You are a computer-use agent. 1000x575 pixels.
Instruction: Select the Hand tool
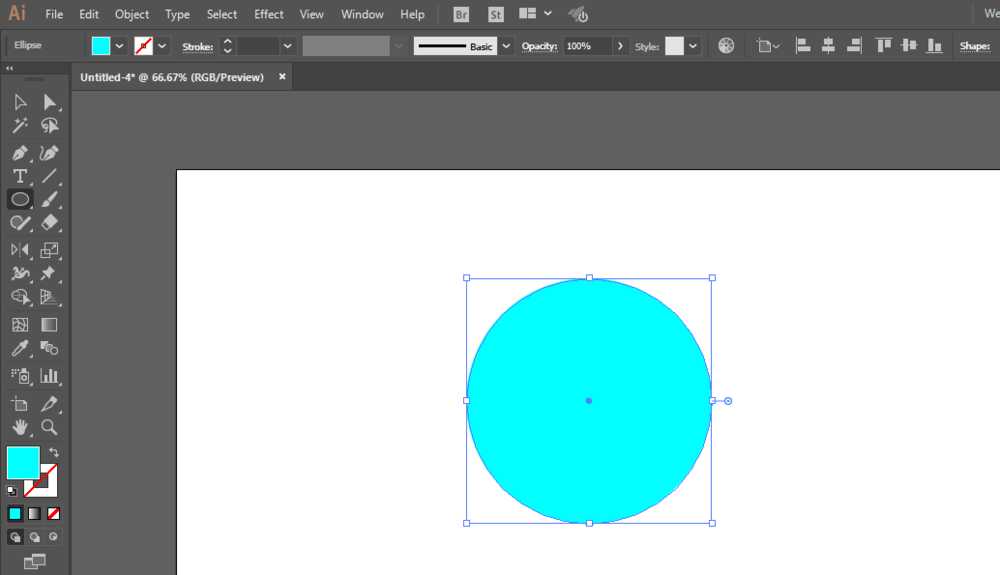tap(20, 427)
